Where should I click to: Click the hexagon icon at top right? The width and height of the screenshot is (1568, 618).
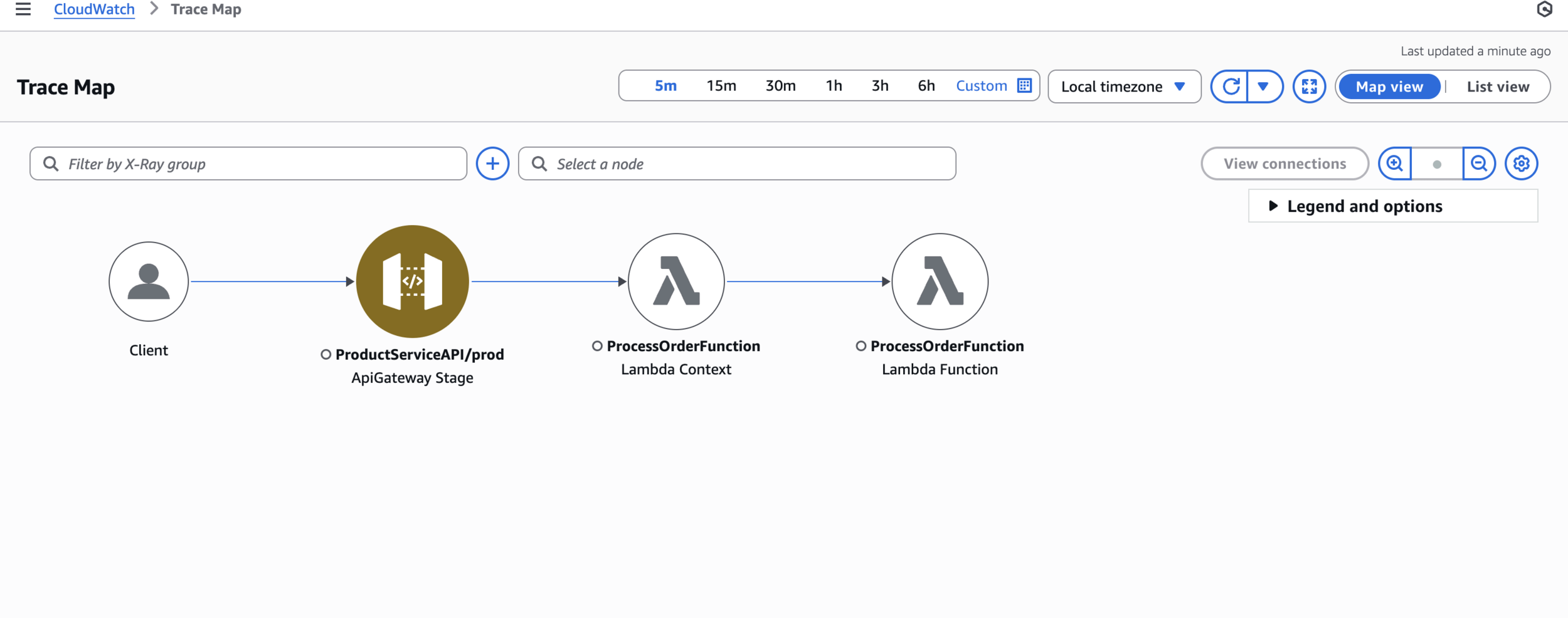pyautogui.click(x=1544, y=9)
